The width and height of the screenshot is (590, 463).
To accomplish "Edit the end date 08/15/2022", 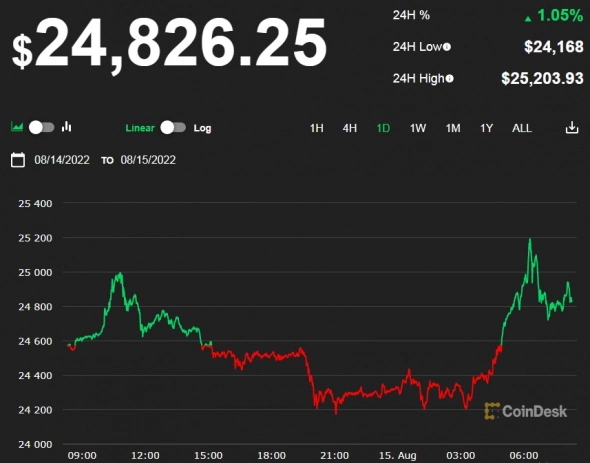I will click(x=148, y=160).
